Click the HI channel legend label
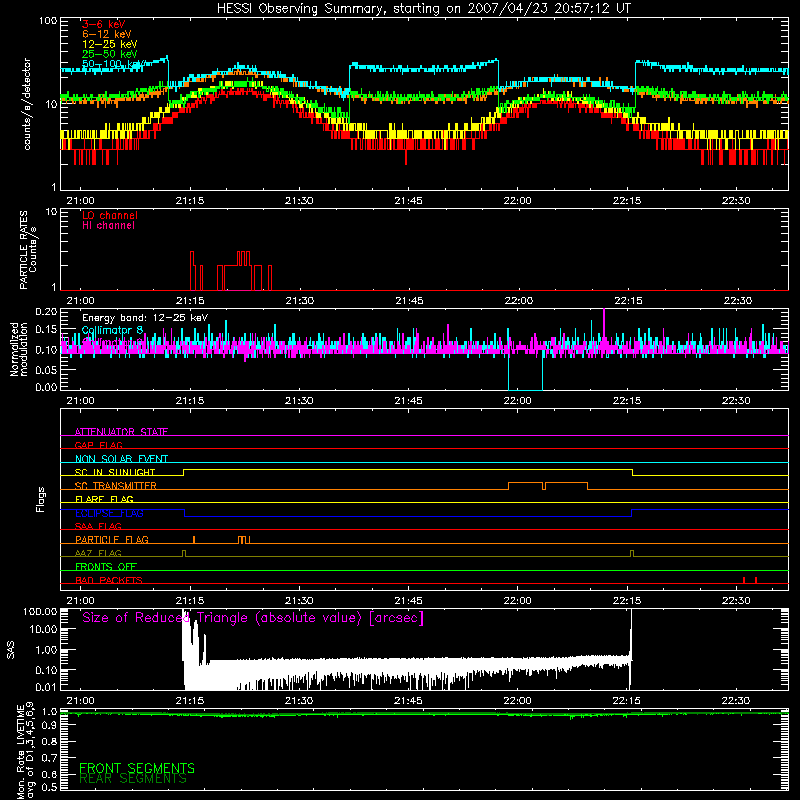800x800 pixels. 108,226
